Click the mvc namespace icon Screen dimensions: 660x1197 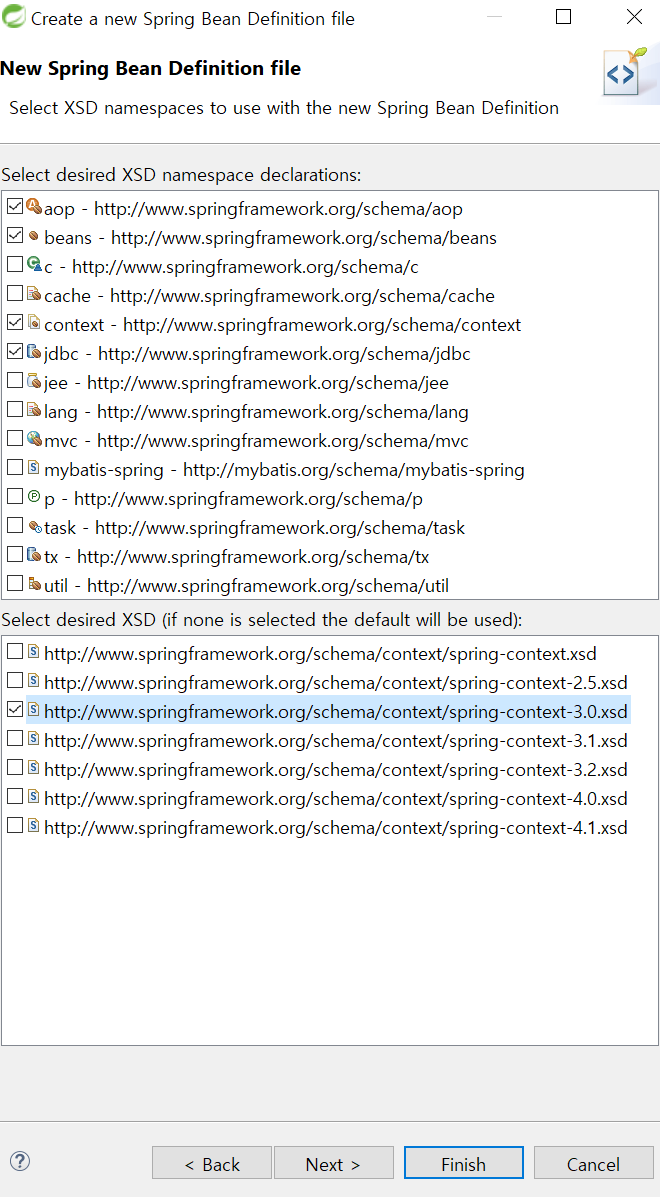34,440
